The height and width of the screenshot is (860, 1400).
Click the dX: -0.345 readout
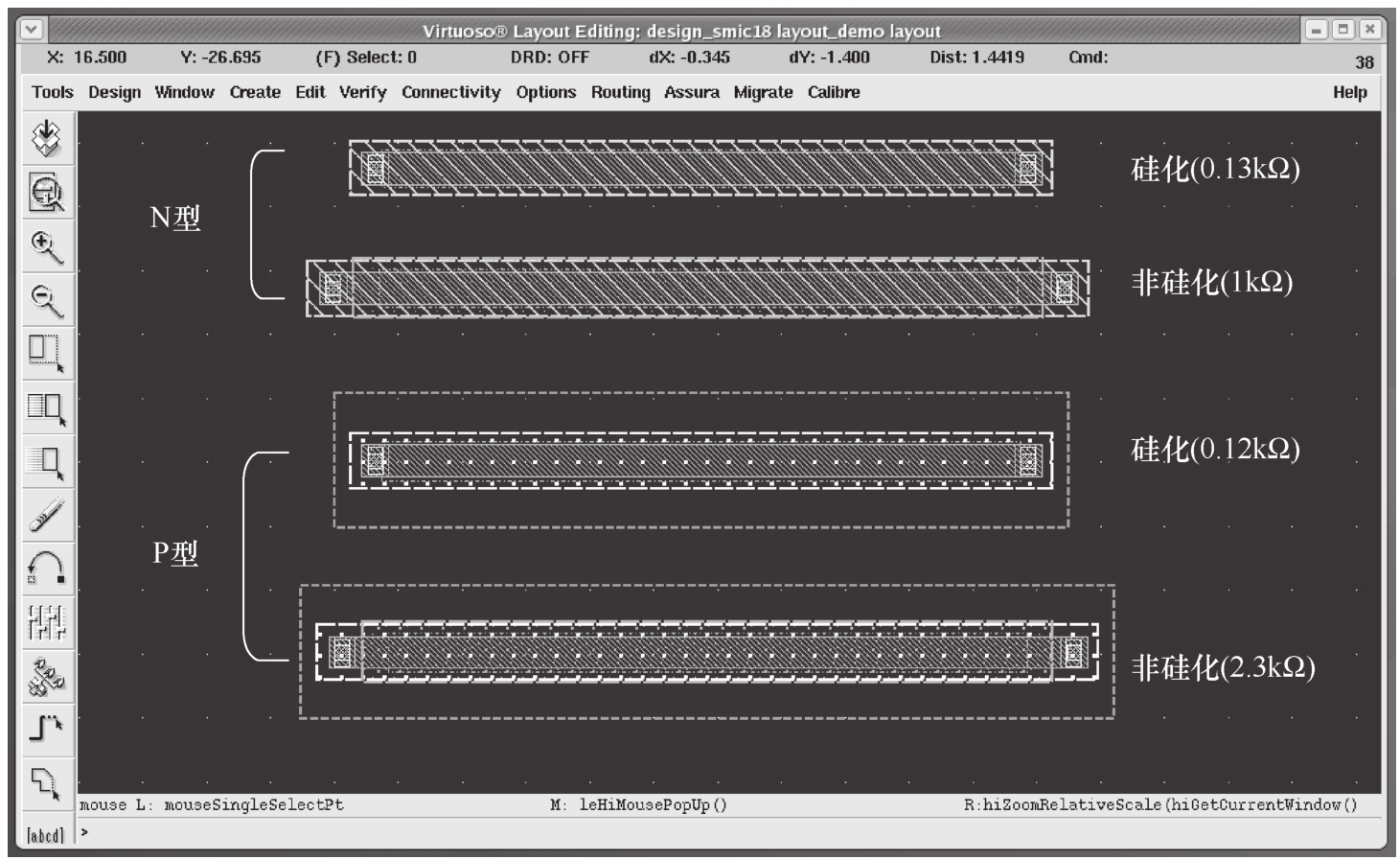[689, 58]
